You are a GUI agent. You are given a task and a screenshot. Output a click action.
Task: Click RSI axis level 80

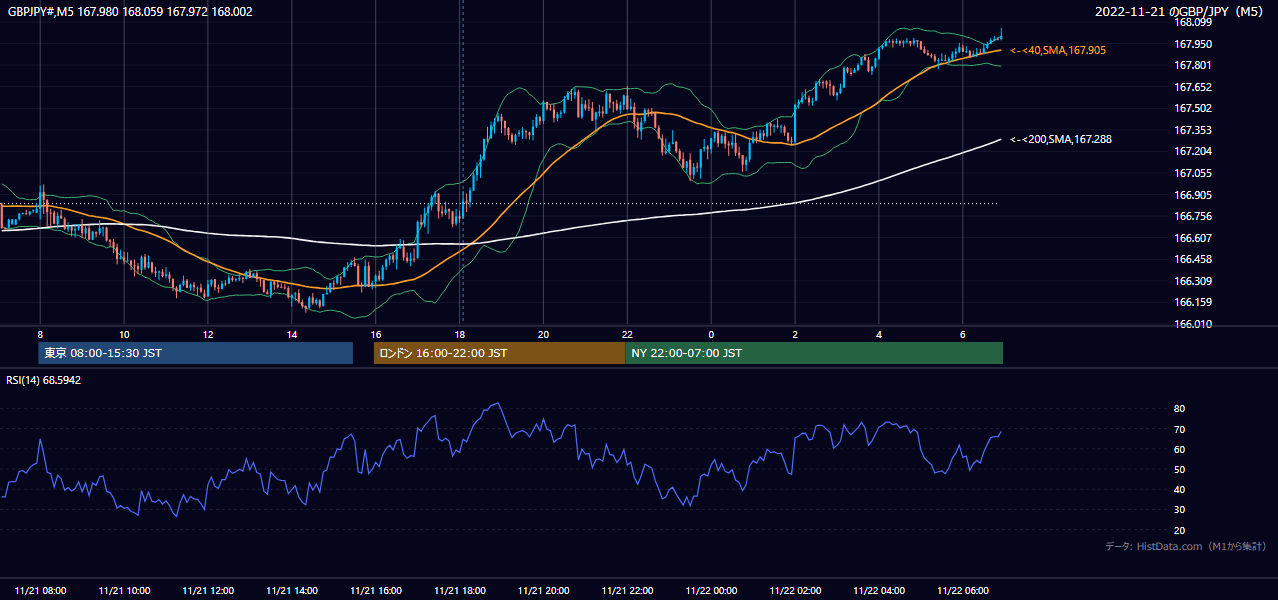point(1179,409)
